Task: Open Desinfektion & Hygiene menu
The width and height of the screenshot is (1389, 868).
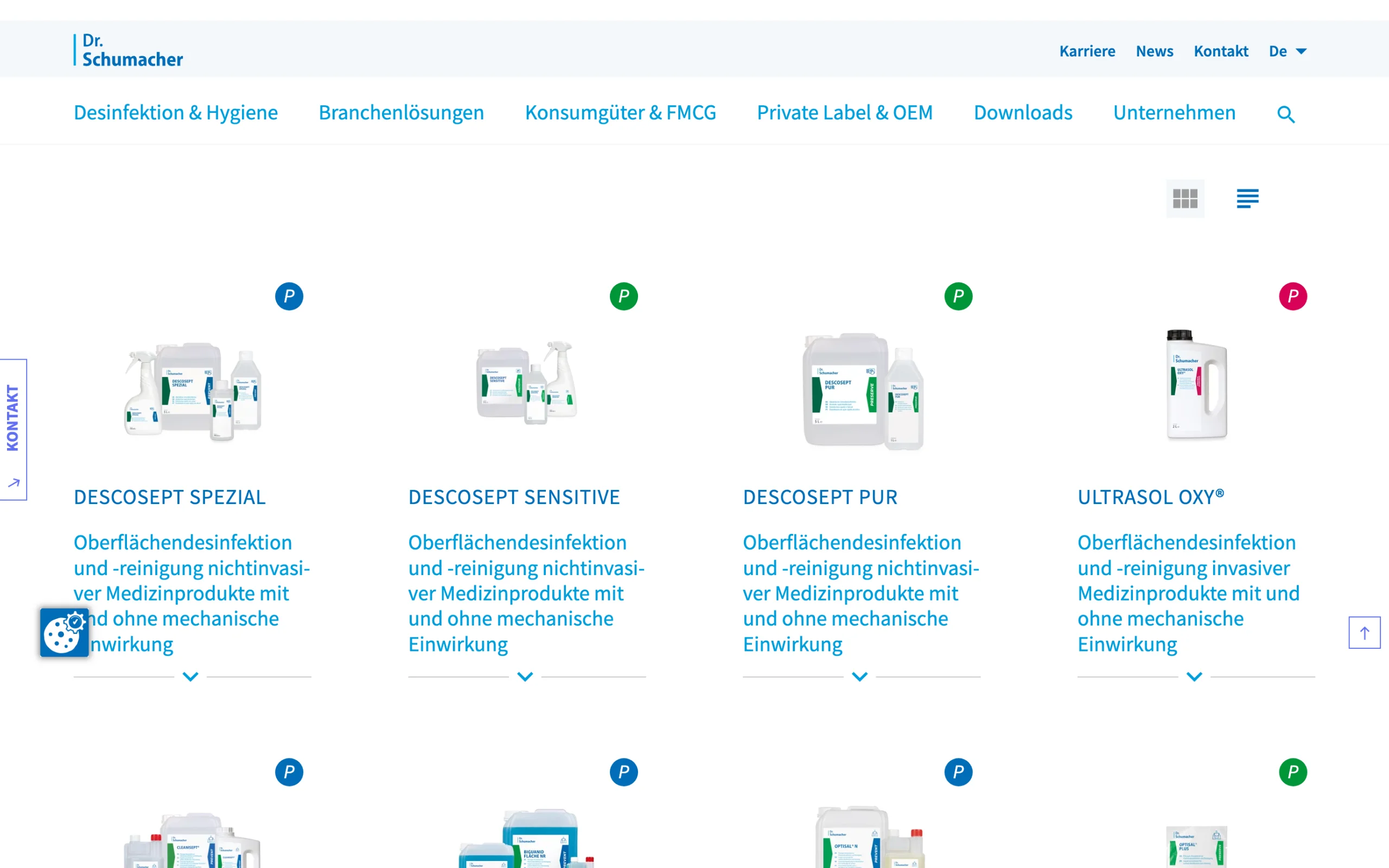Action: point(176,112)
